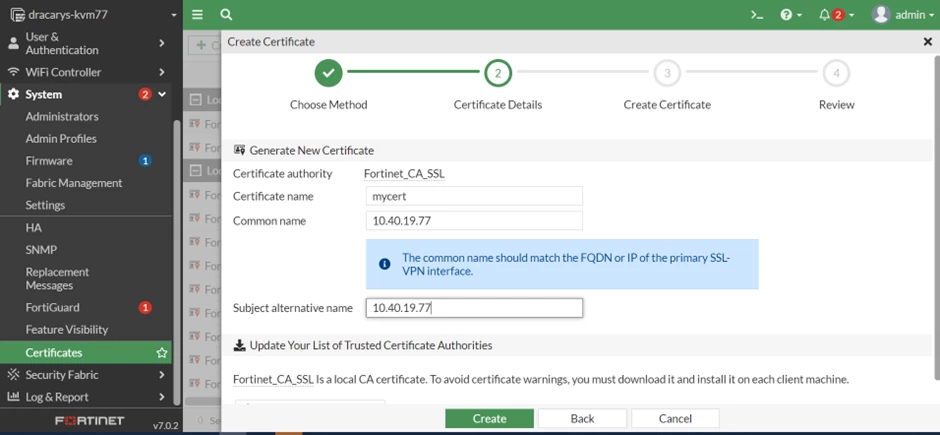Image resolution: width=940 pixels, height=435 pixels.
Task: Click the Back button
Action: (x=582, y=419)
